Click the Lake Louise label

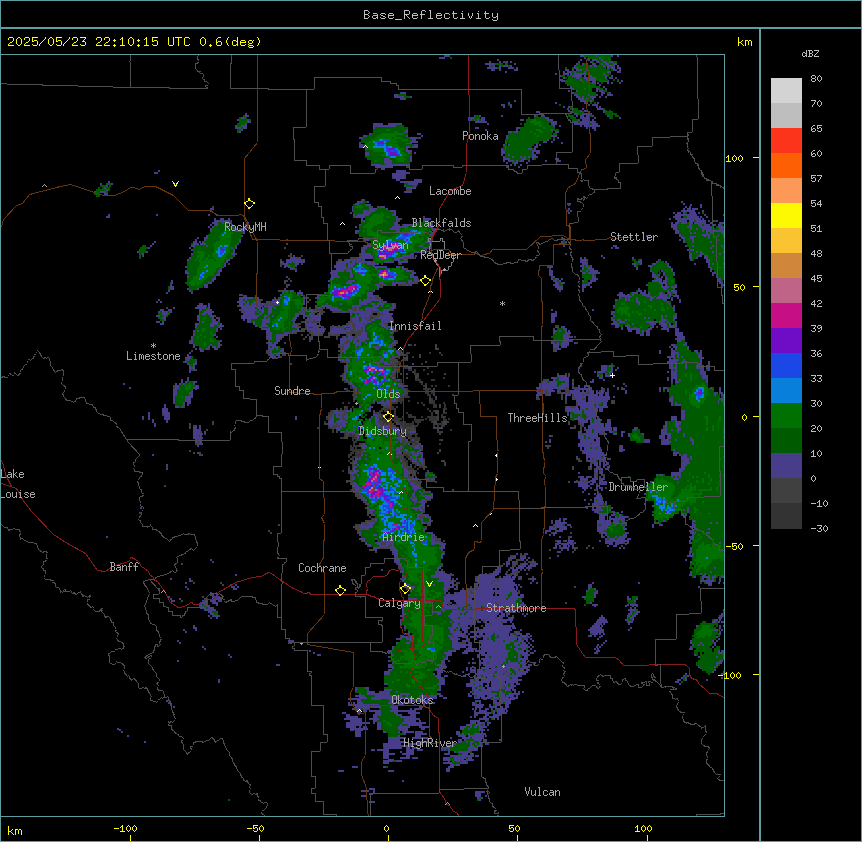coord(18,484)
